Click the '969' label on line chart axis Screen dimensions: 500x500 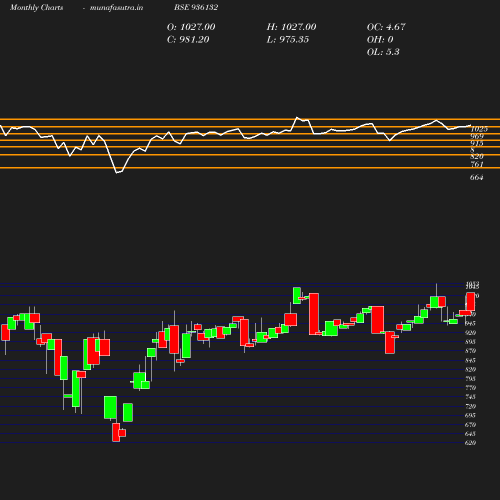[477, 136]
